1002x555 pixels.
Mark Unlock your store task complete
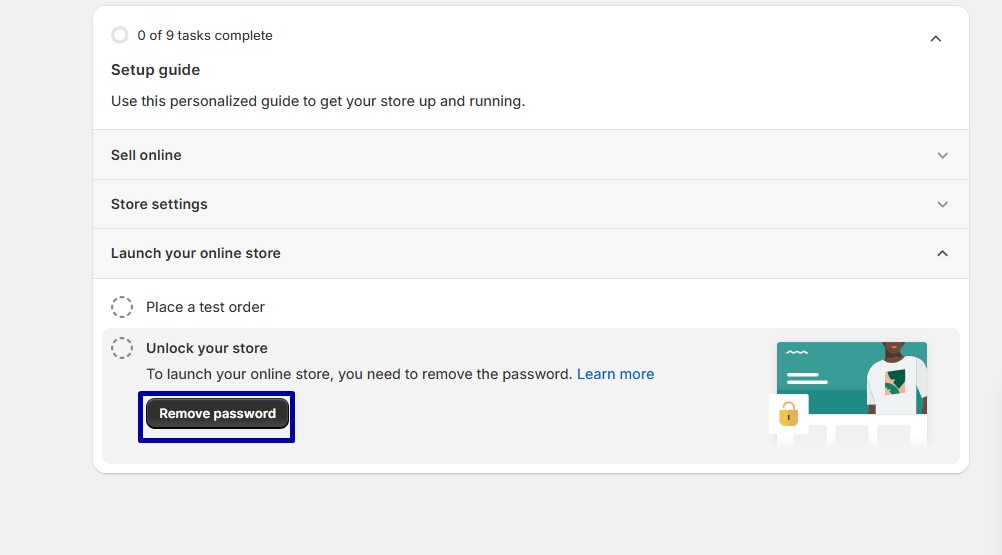(x=121, y=348)
